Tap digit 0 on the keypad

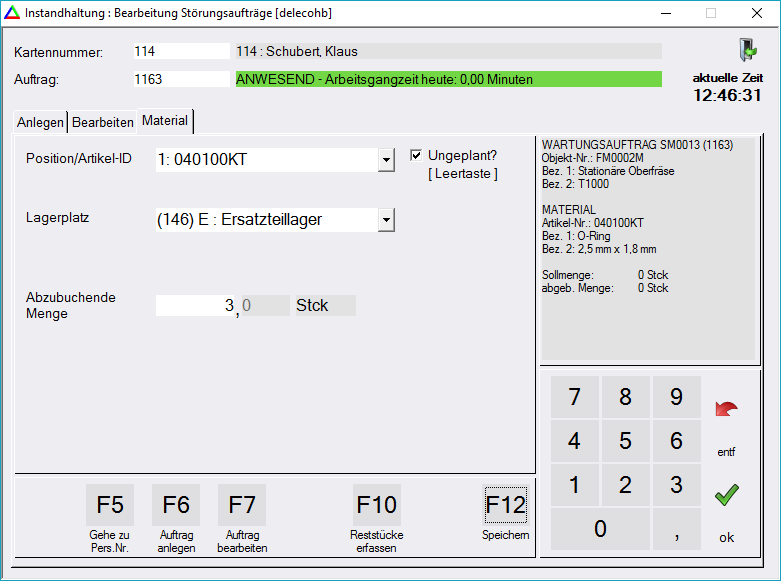tap(600, 529)
